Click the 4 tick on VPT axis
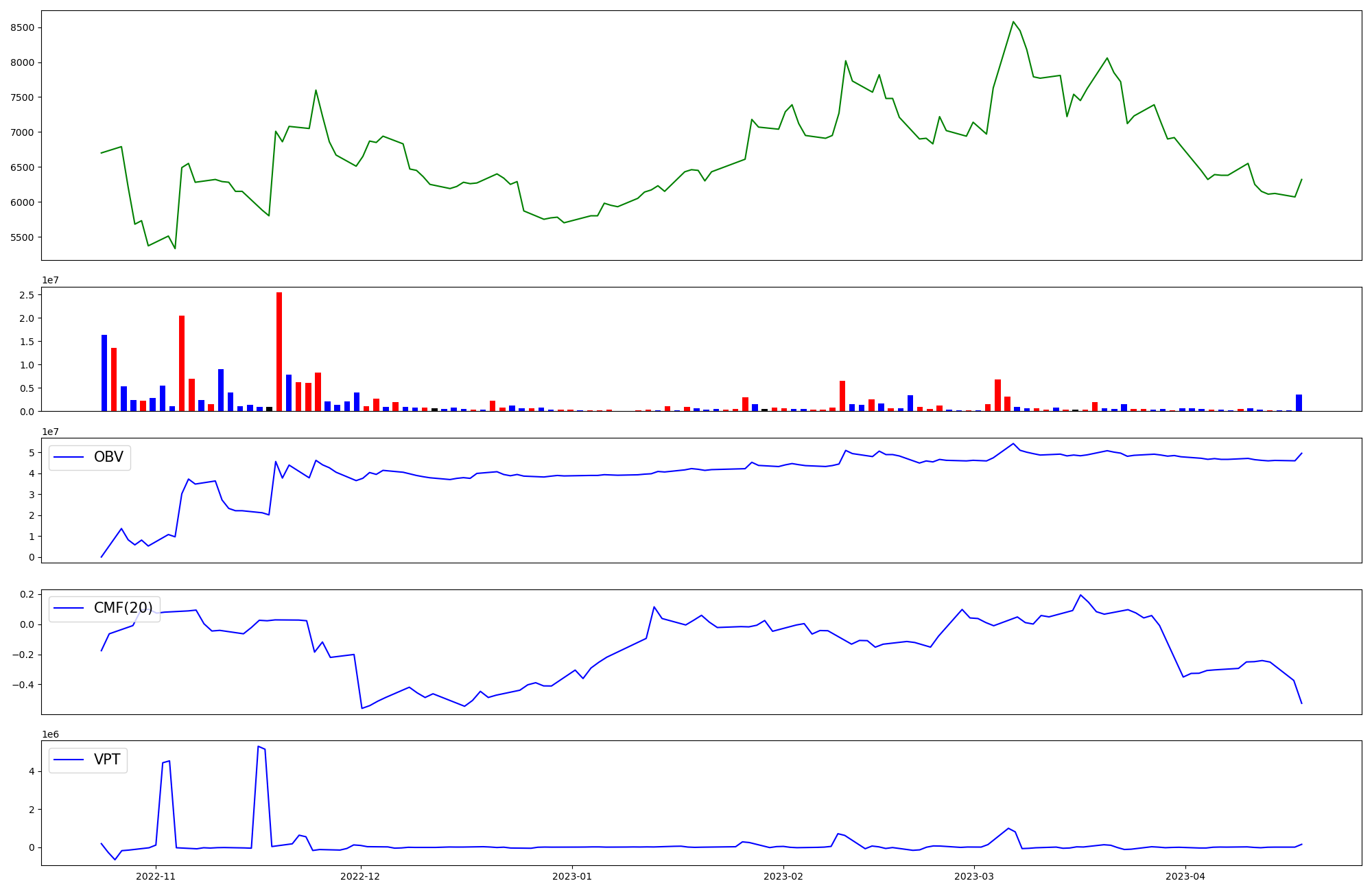 point(32,771)
